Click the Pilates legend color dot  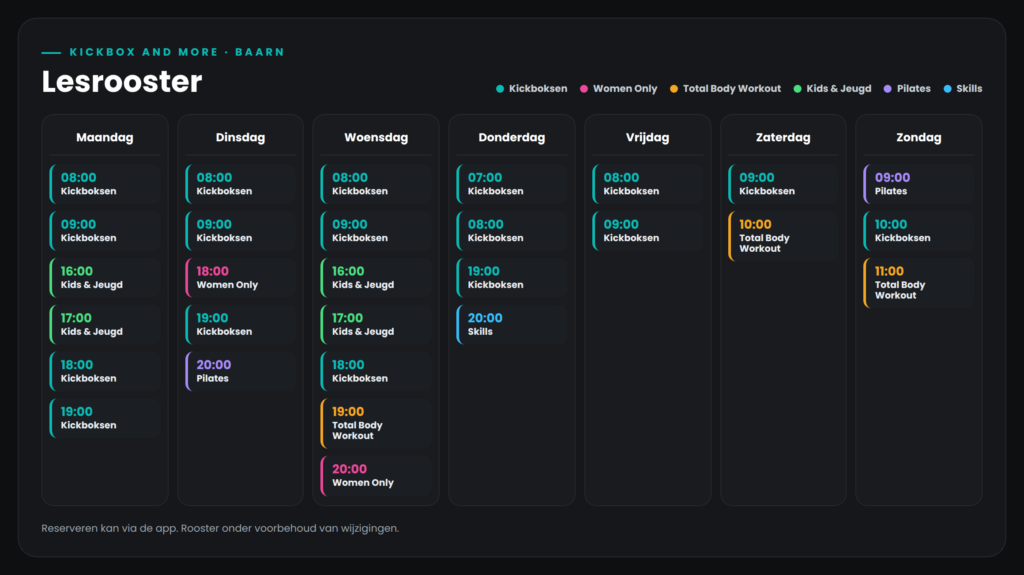tap(888, 89)
